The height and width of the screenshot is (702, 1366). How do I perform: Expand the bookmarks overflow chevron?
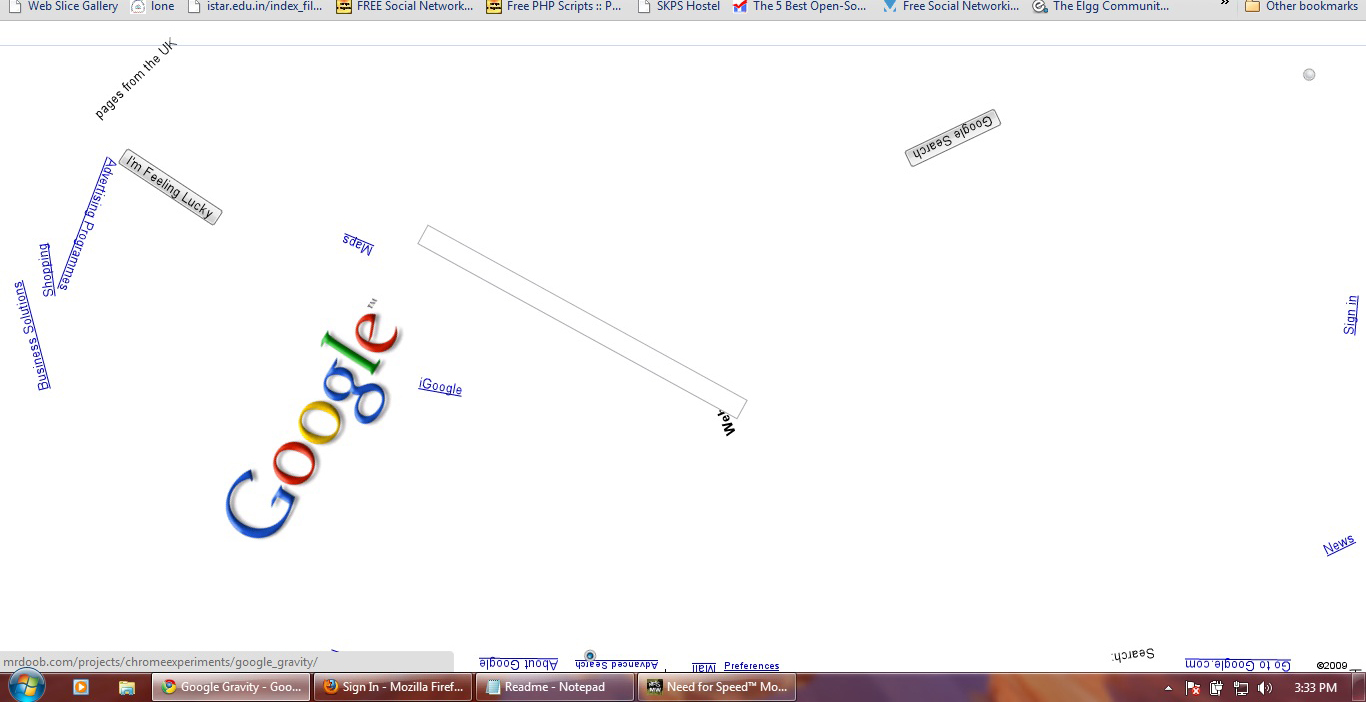click(1225, 5)
